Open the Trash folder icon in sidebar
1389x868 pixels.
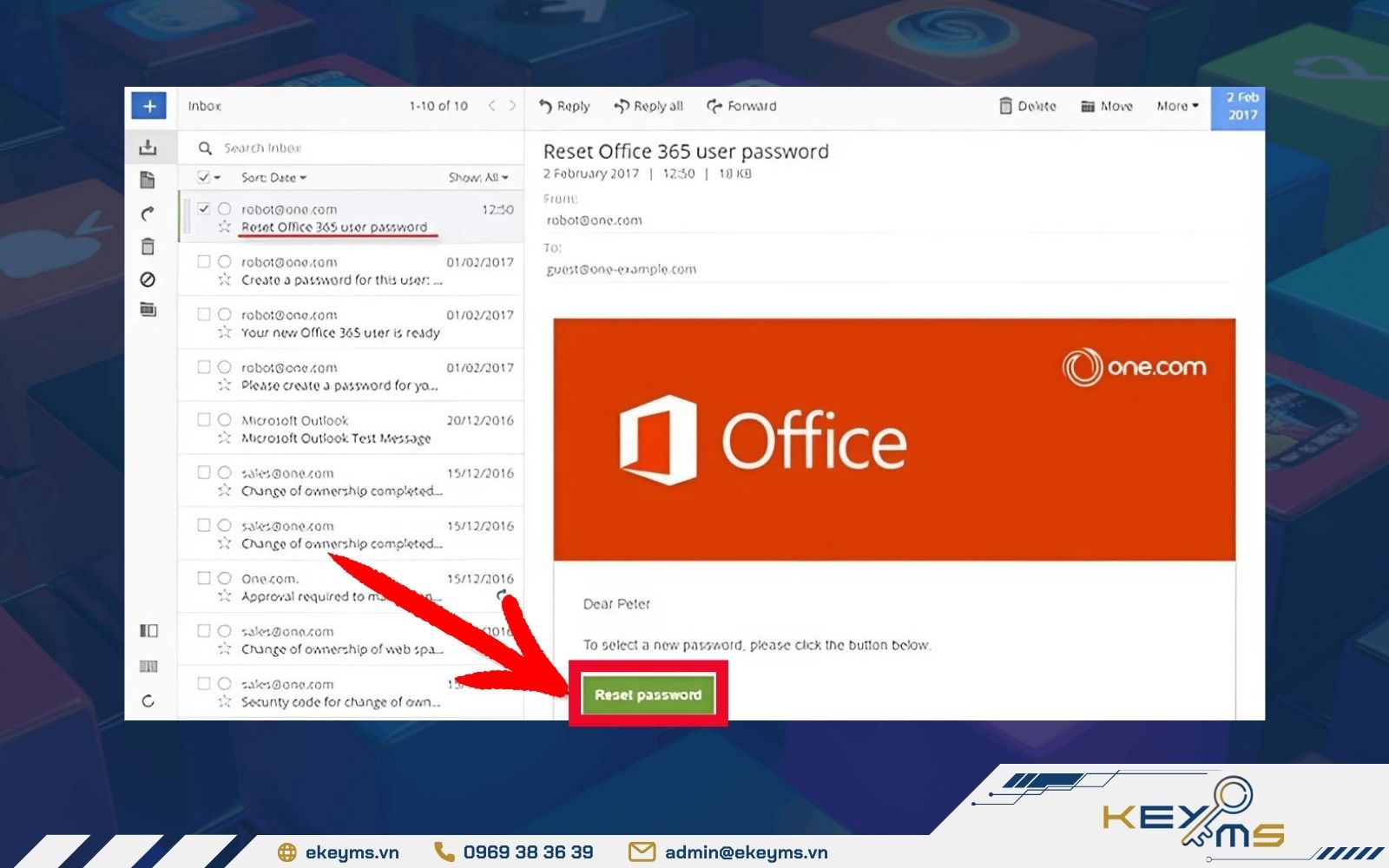(148, 247)
